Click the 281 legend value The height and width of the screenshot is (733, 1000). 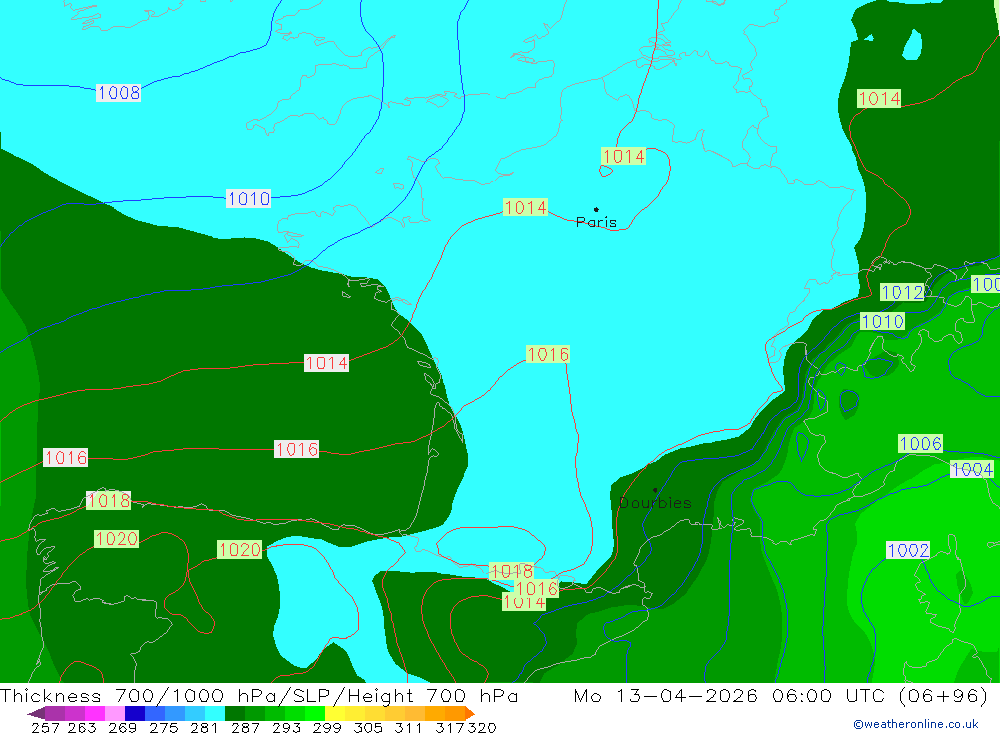point(204,727)
